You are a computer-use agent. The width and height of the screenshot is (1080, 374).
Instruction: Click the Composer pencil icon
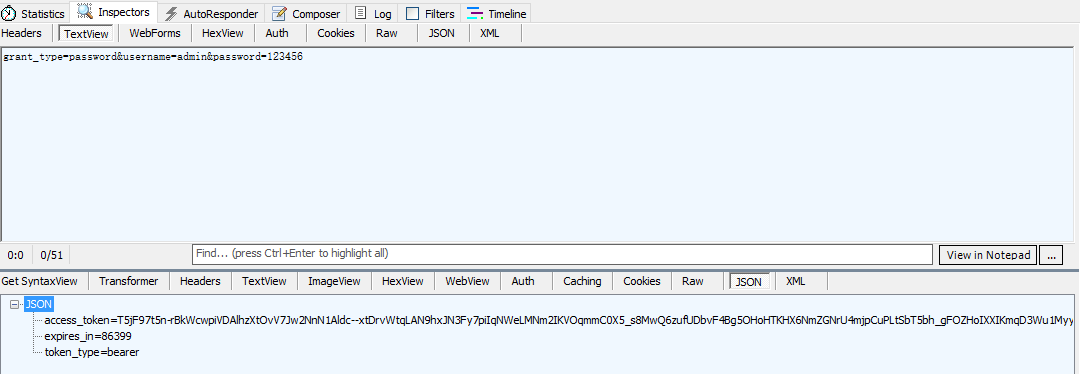[279, 13]
